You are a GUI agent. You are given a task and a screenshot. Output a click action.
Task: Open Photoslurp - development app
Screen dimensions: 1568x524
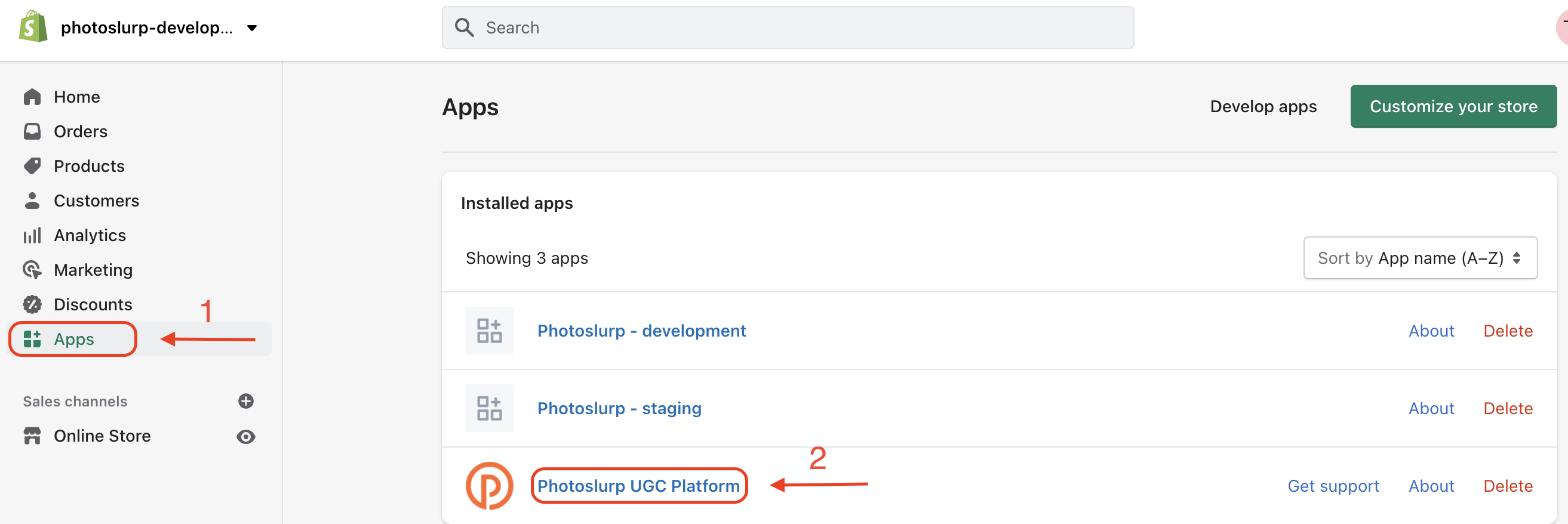tap(641, 331)
